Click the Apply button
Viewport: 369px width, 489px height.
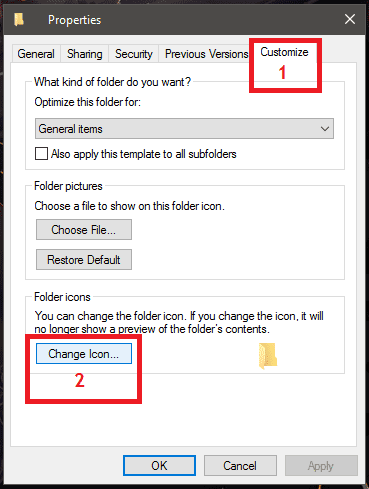point(321,465)
